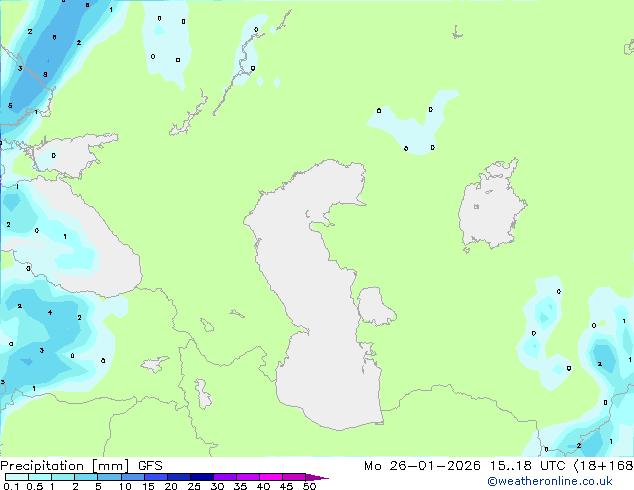Click the '25' legend scale label
The width and height of the screenshot is (634, 490).
[x=194, y=486]
